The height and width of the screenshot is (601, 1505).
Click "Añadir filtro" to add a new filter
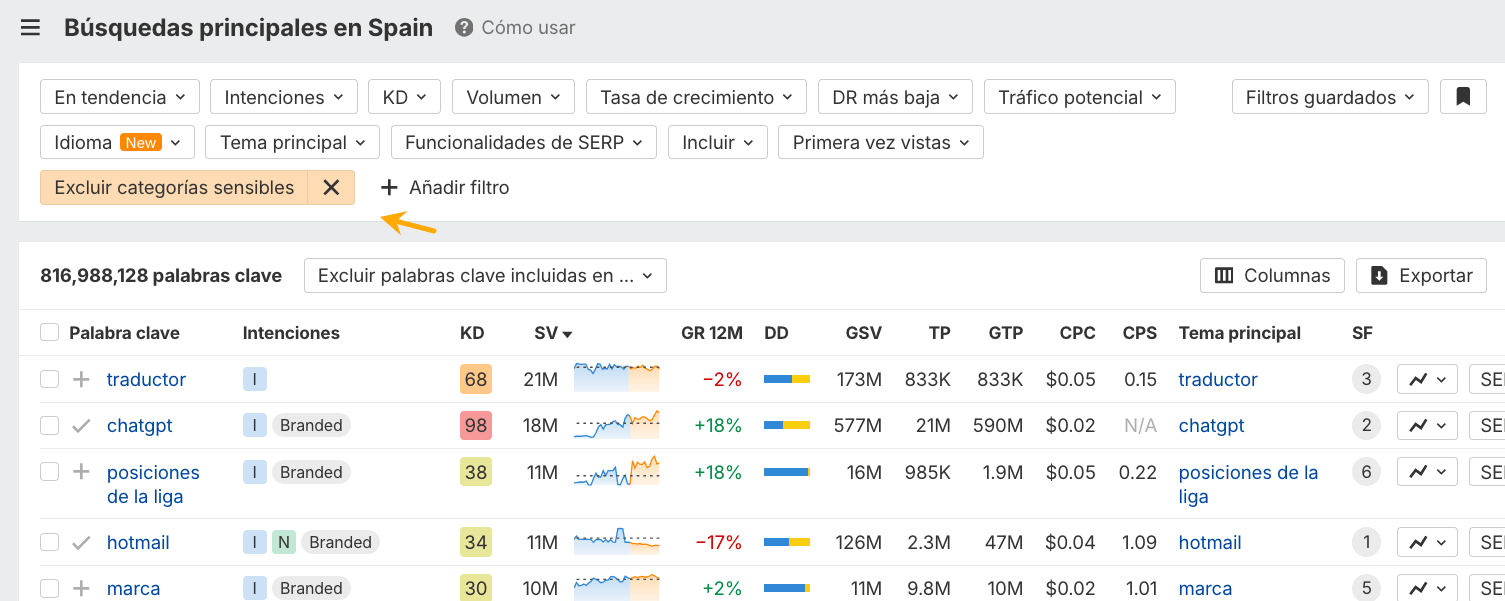[x=444, y=187]
